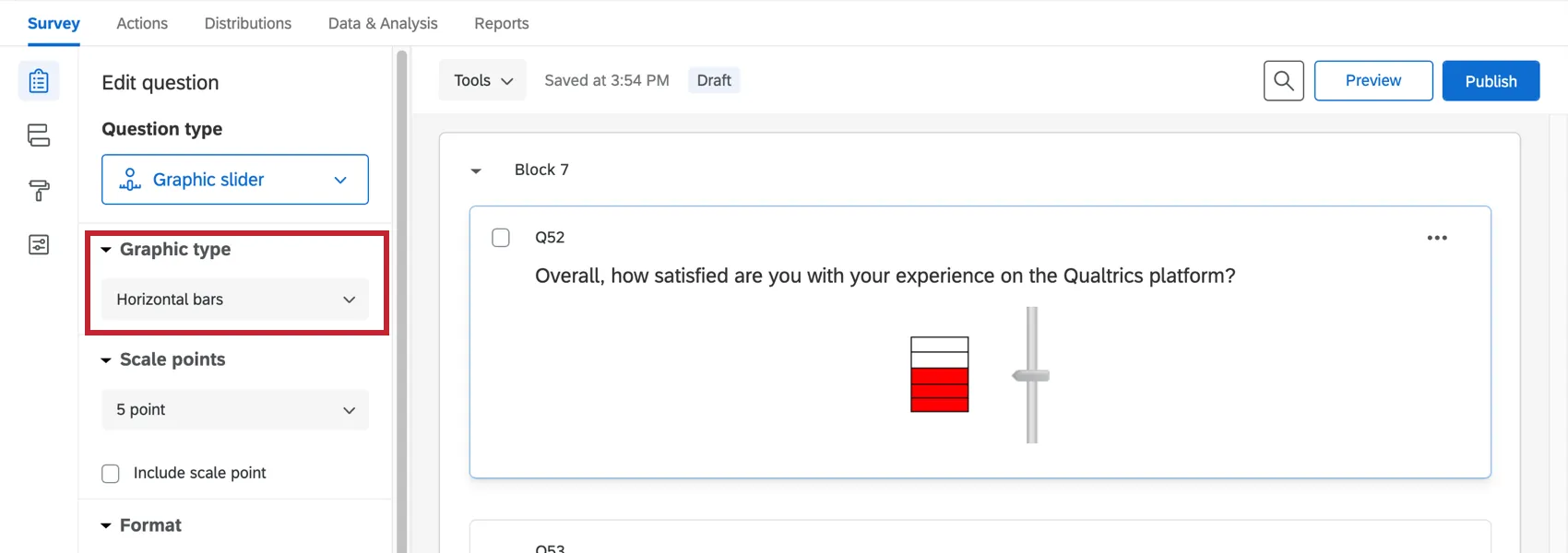The height and width of the screenshot is (553, 1568).
Task: Open the Tools dropdown menu
Action: tap(481, 79)
